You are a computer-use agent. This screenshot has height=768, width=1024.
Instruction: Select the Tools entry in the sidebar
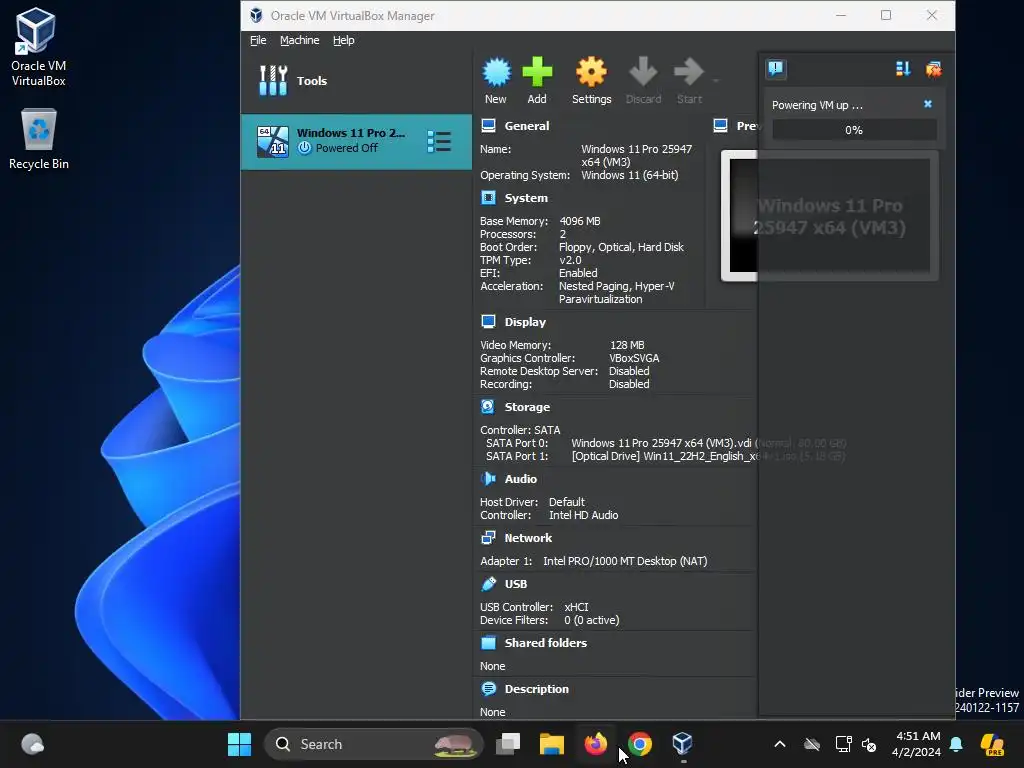[357, 81]
